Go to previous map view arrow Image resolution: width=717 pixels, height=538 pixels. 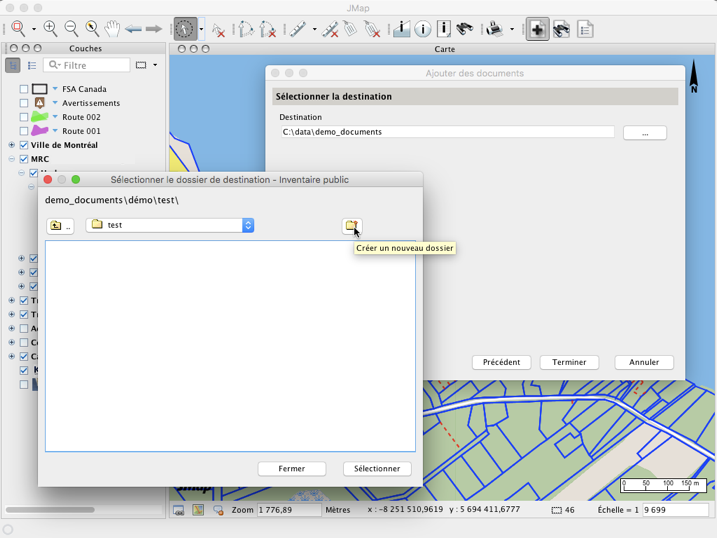(x=133, y=29)
